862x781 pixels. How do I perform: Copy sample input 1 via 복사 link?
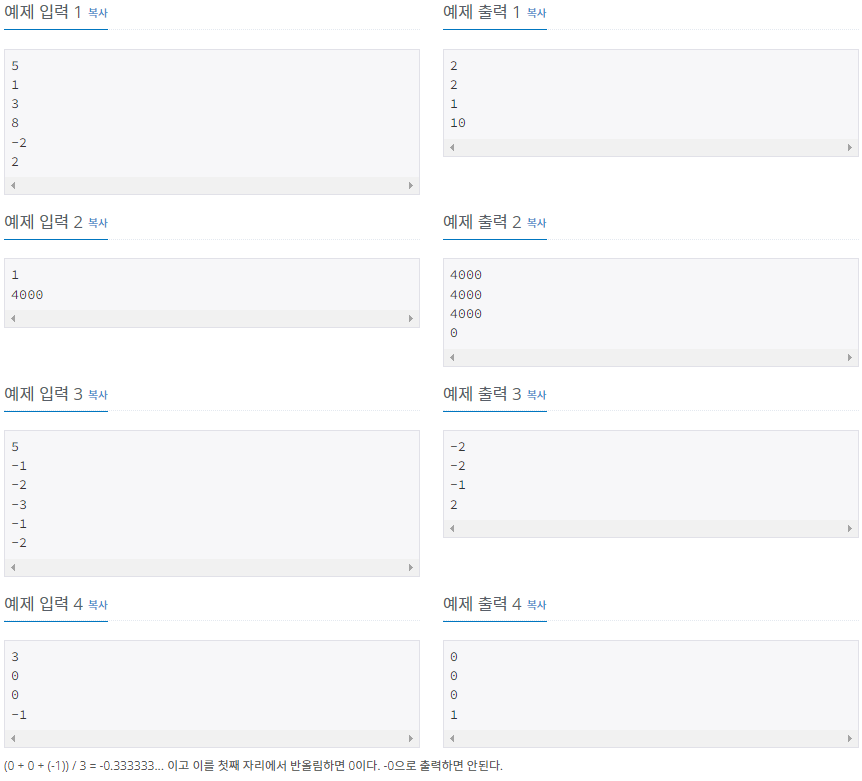[x=98, y=13]
